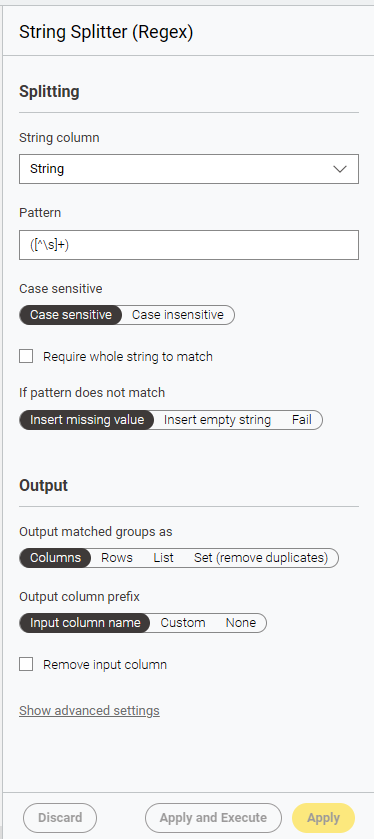Select Fail if pattern does not match
This screenshot has width=374, height=839.
coord(302,420)
